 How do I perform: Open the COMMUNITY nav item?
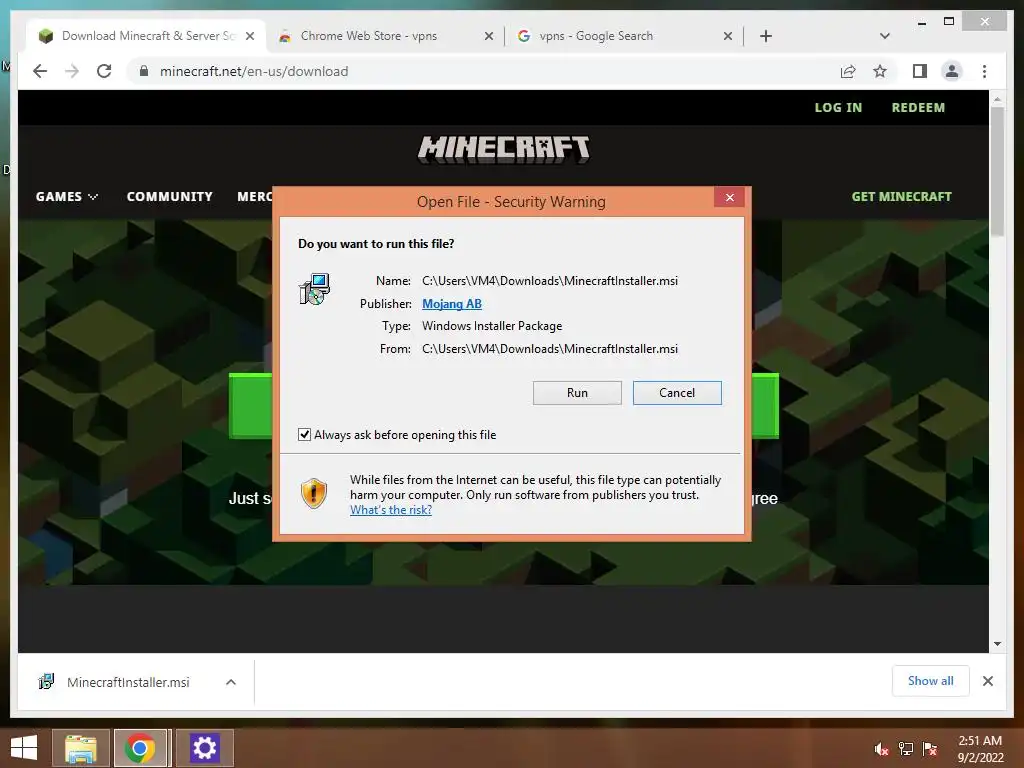click(x=170, y=197)
